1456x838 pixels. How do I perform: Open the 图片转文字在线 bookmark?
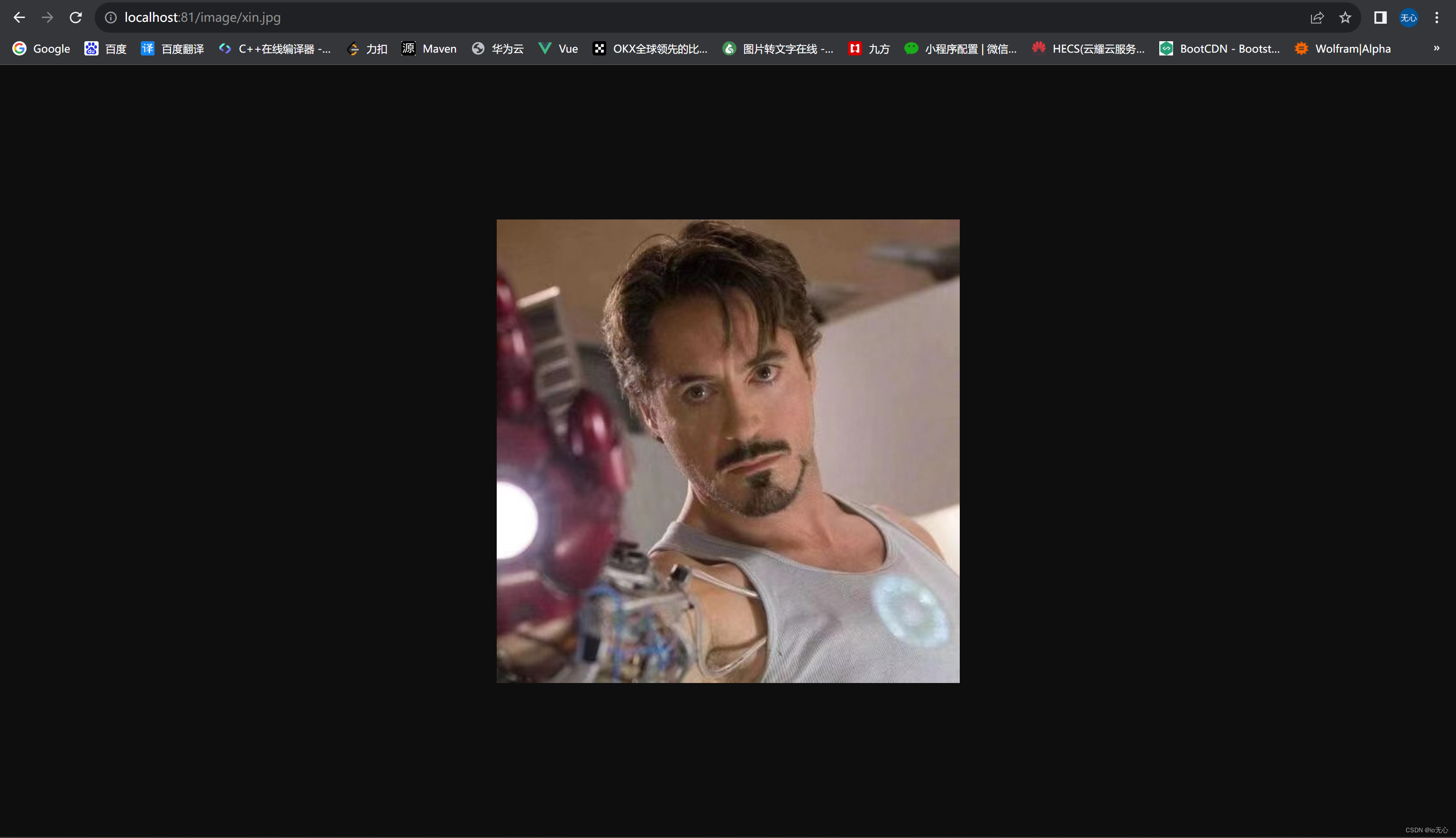[777, 49]
